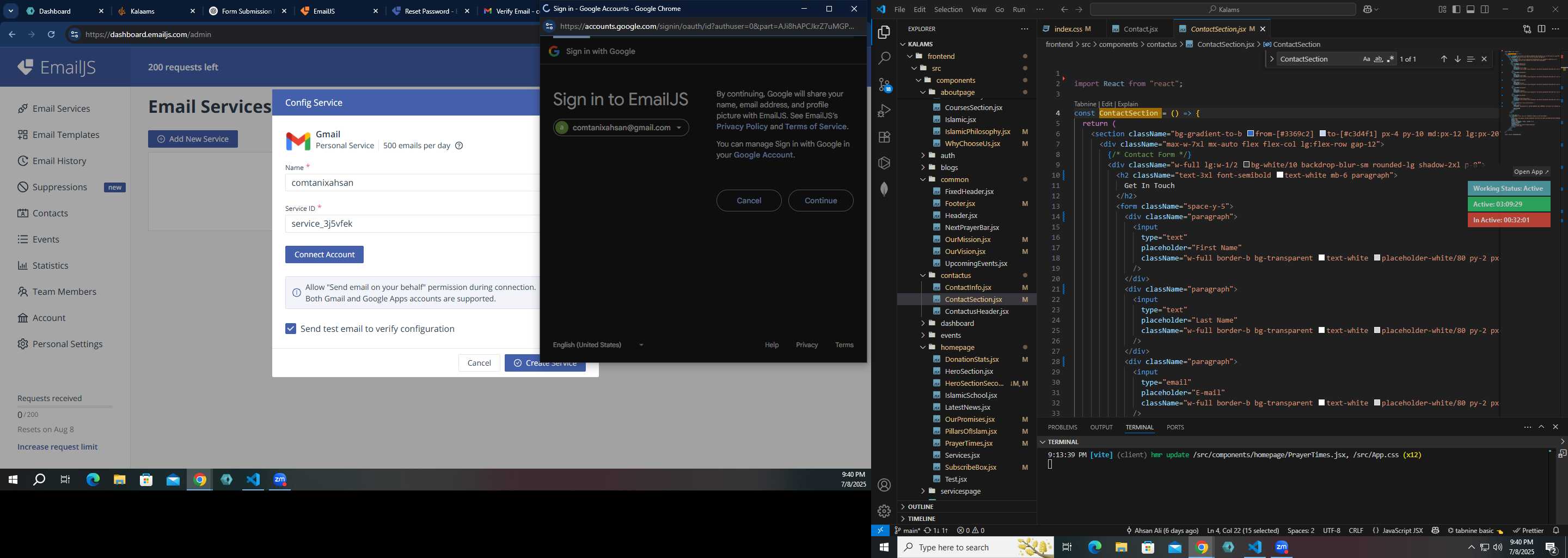Screen dimensions: 1568x558
Task: Open the Accounts icon in VS Code activity bar
Action: pos(884,485)
